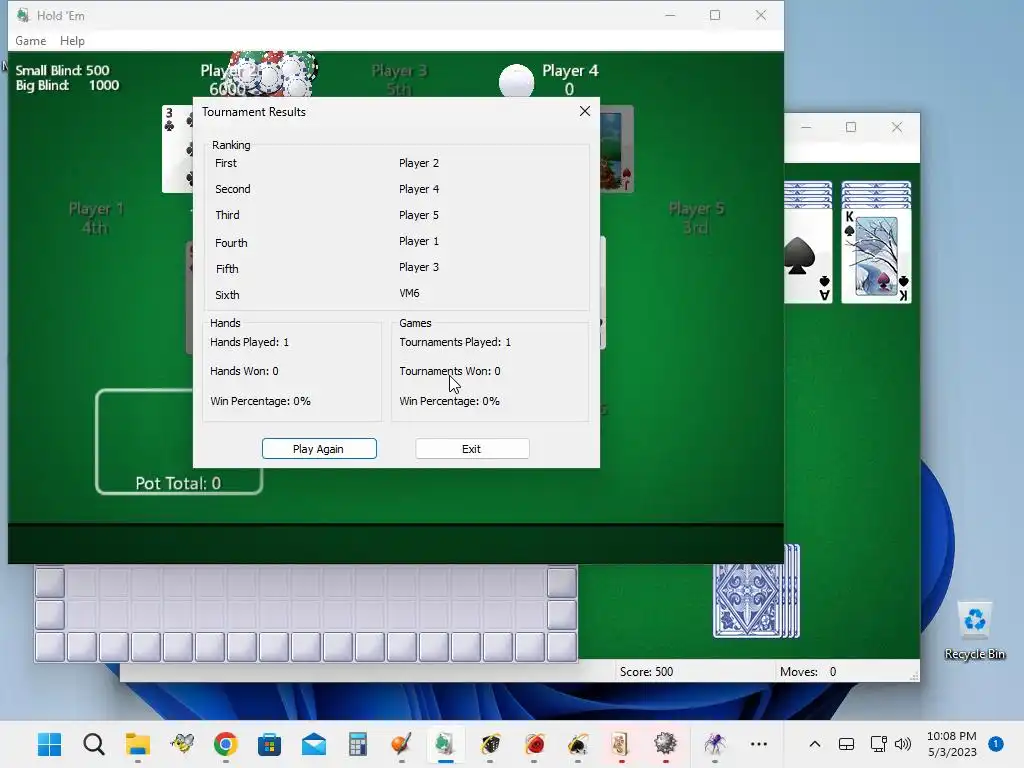Viewport: 1024px width, 768px height.
Task: Open taskbar Search
Action: click(93, 744)
